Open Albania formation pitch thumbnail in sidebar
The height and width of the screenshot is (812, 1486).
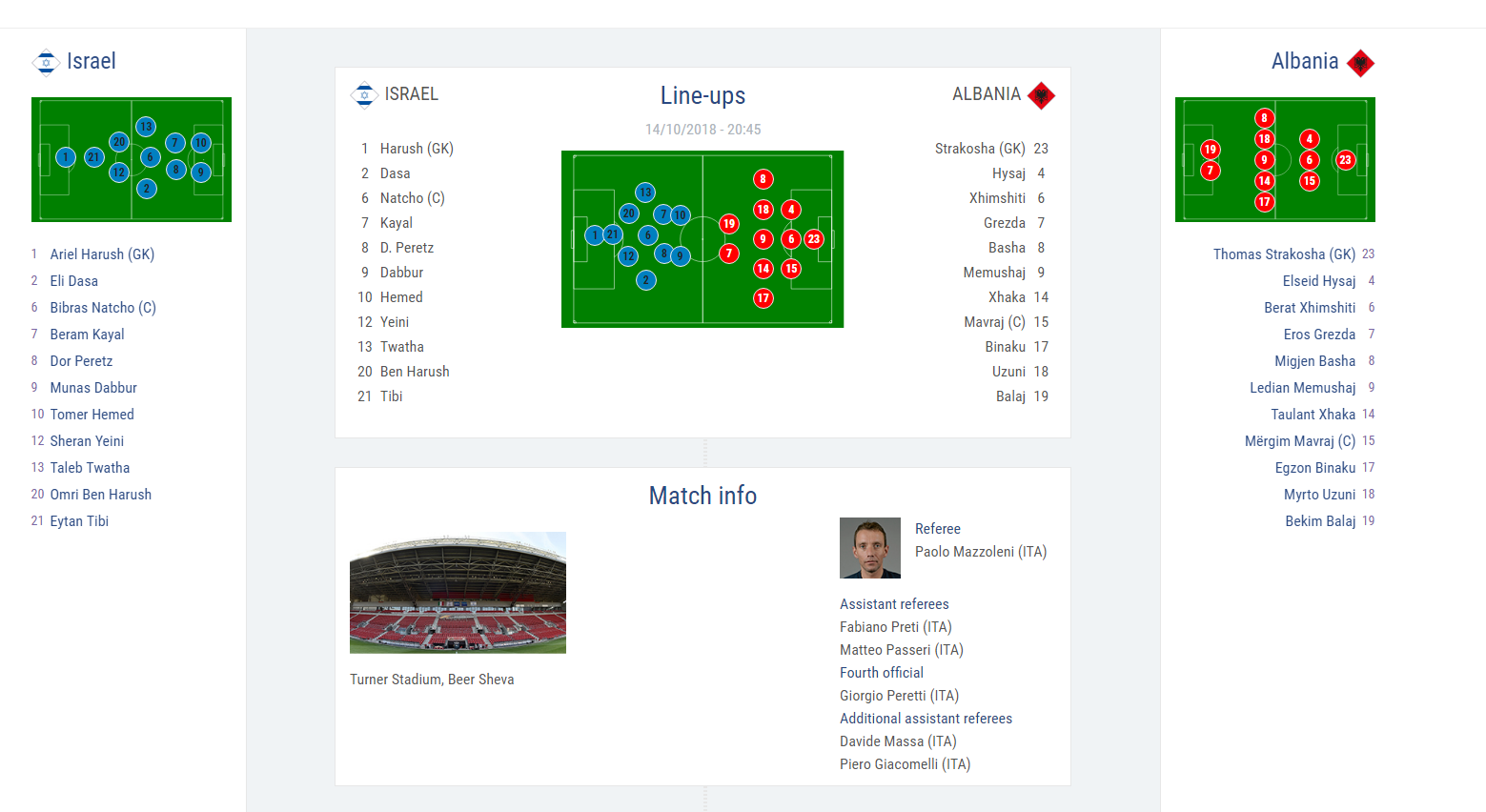(x=1275, y=159)
